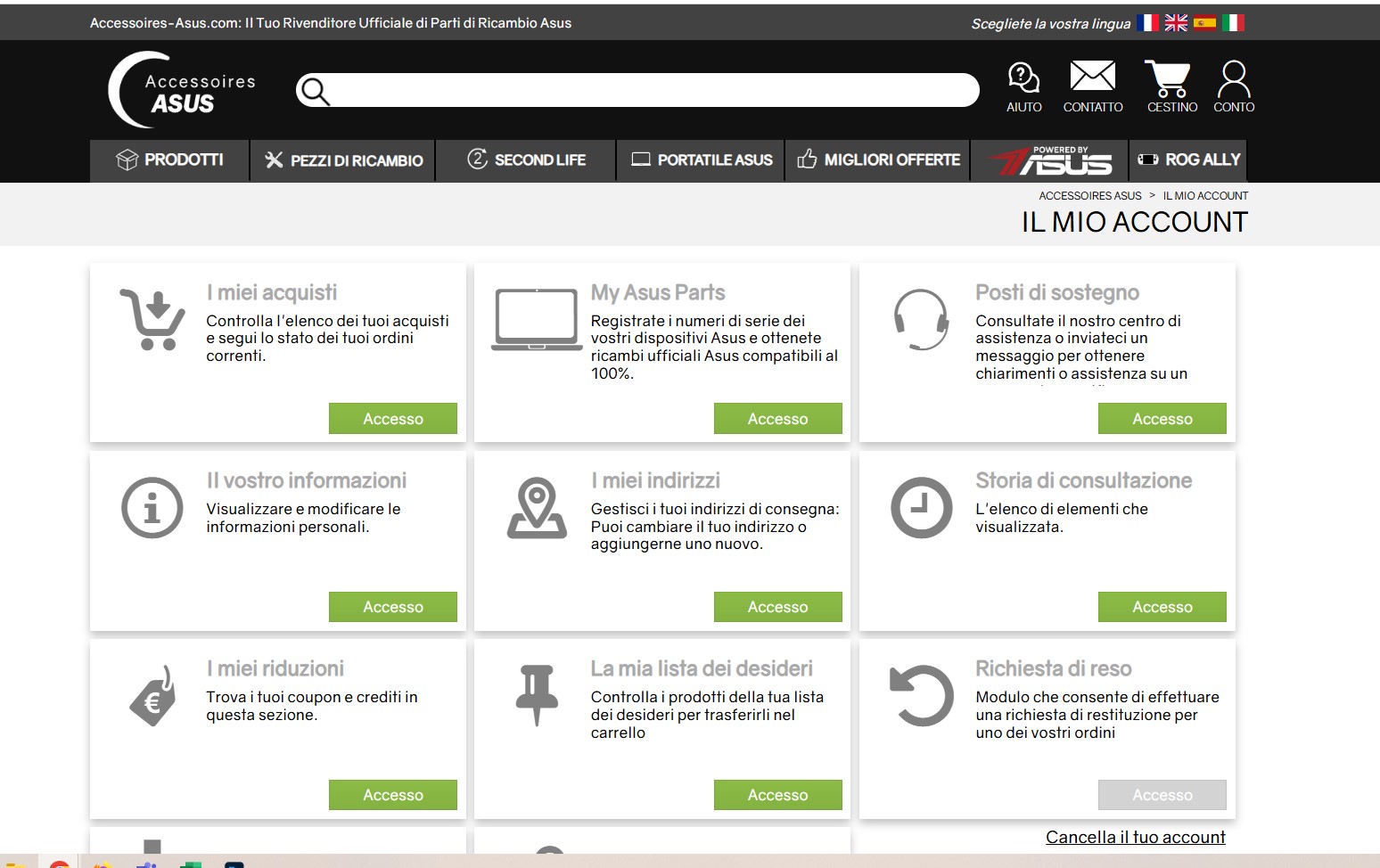Click the Richiesta di reso return arrow icon
The width and height of the screenshot is (1380, 868).
coord(922,696)
